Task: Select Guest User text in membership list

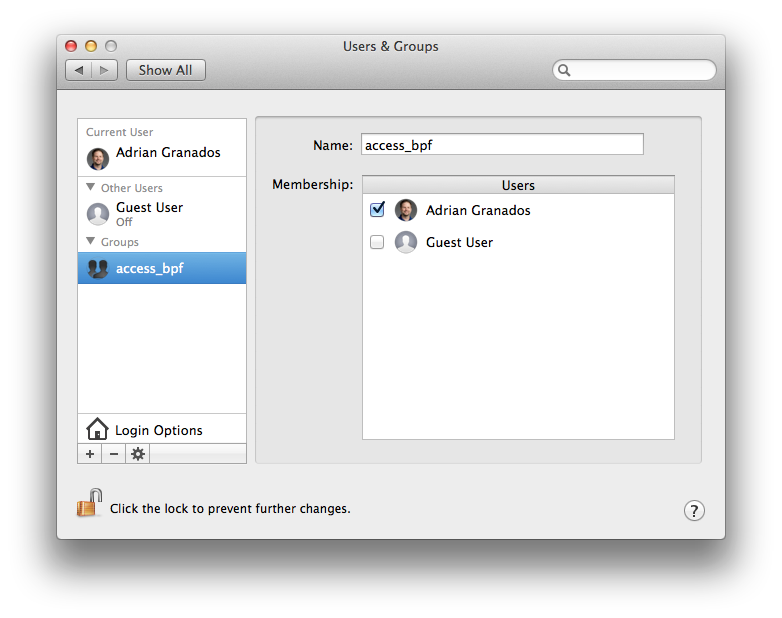Action: pyautogui.click(x=459, y=242)
